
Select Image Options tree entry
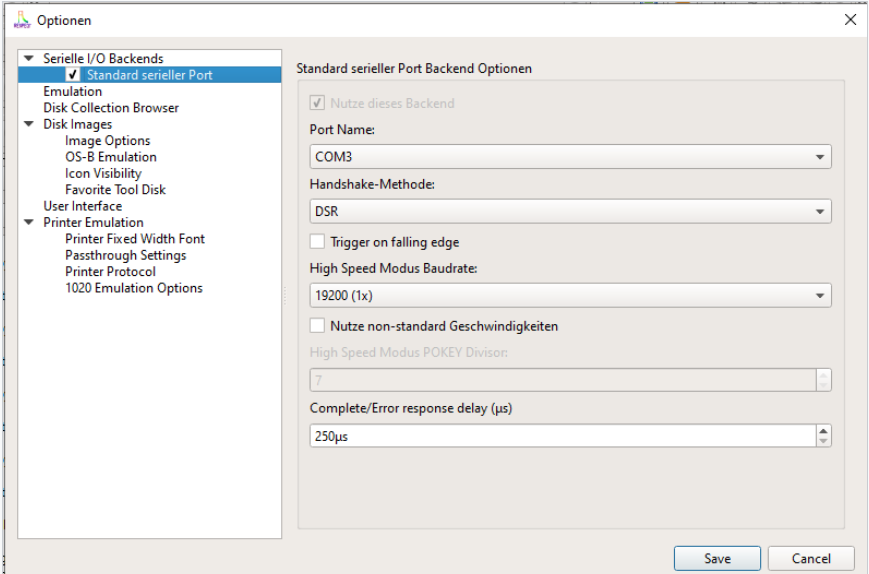[107, 141]
